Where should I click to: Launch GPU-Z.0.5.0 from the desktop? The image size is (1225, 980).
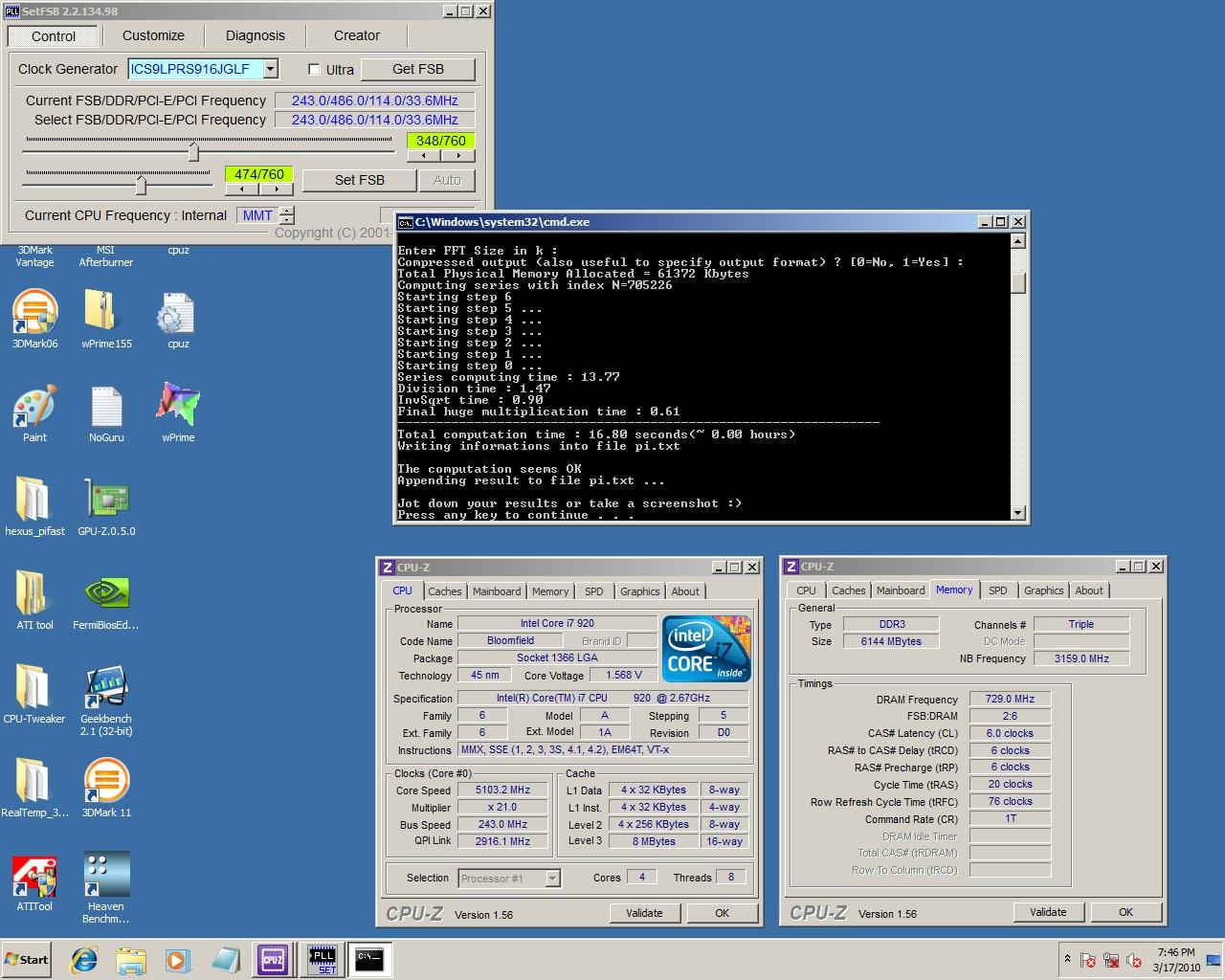tap(106, 507)
